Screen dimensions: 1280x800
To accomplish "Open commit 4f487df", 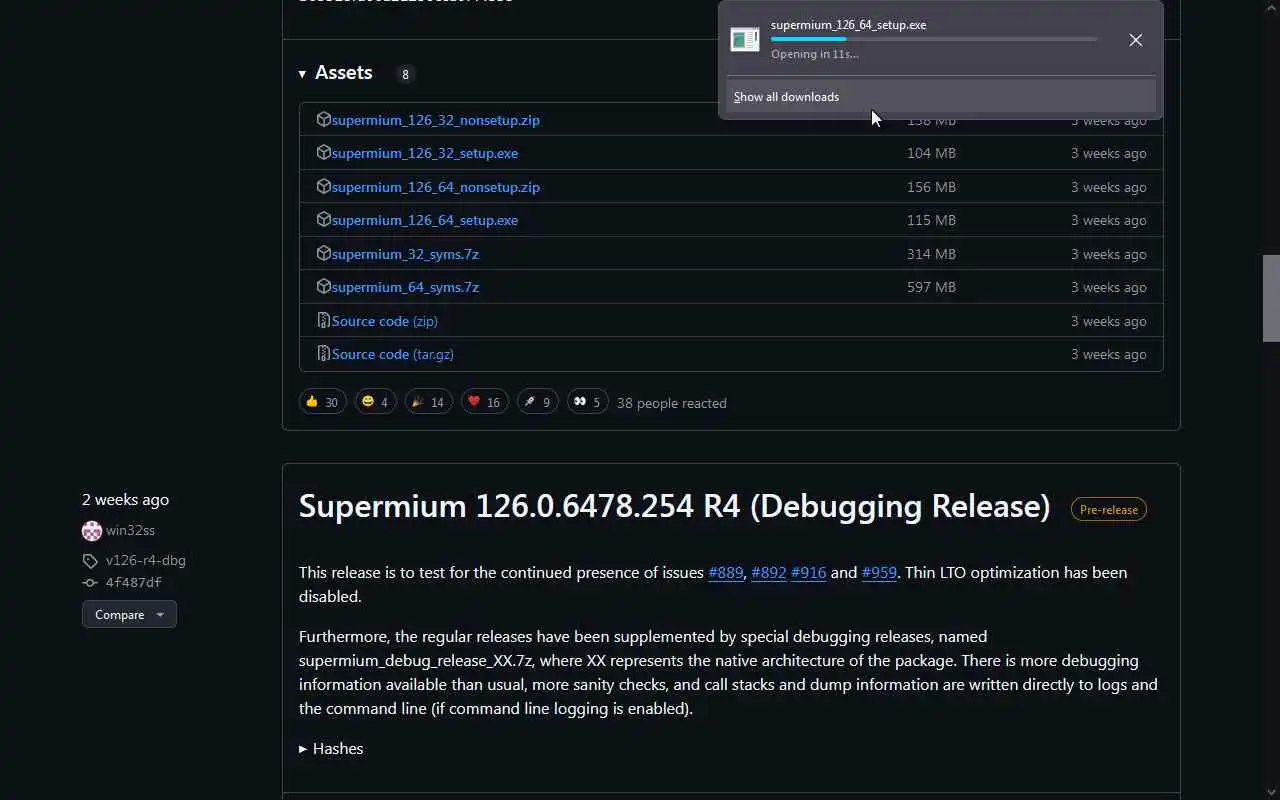I will coord(134,582).
